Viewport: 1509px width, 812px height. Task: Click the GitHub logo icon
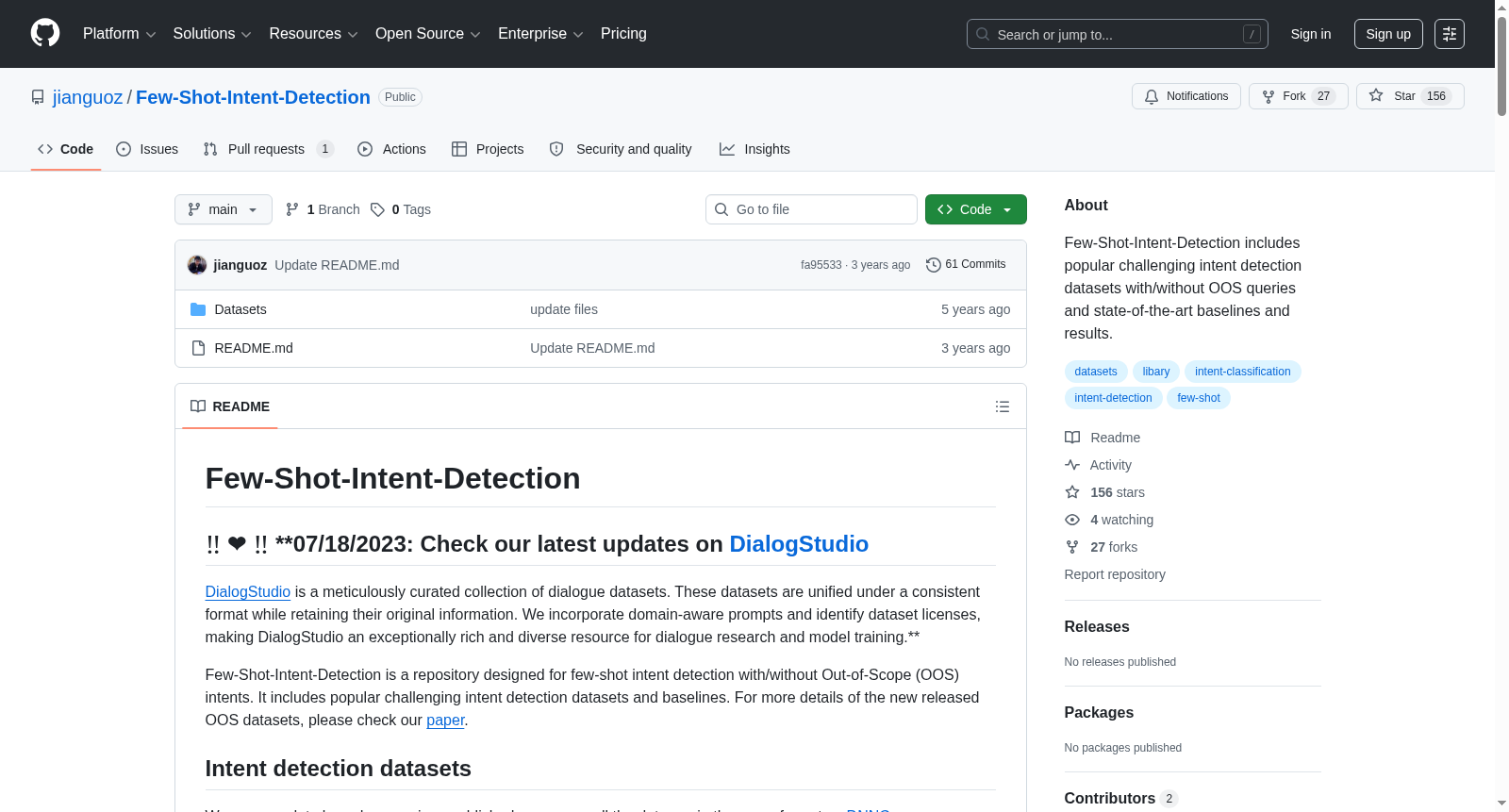(45, 33)
